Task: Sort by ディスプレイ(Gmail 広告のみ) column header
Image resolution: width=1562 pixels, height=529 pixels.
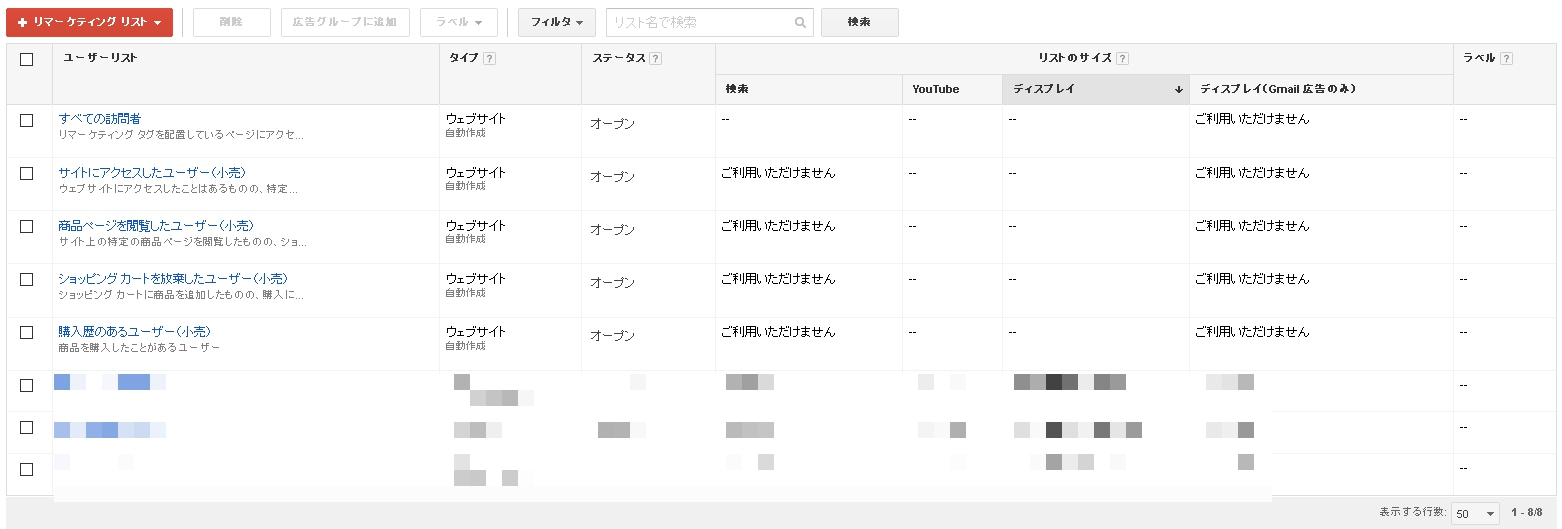Action: 1278,89
